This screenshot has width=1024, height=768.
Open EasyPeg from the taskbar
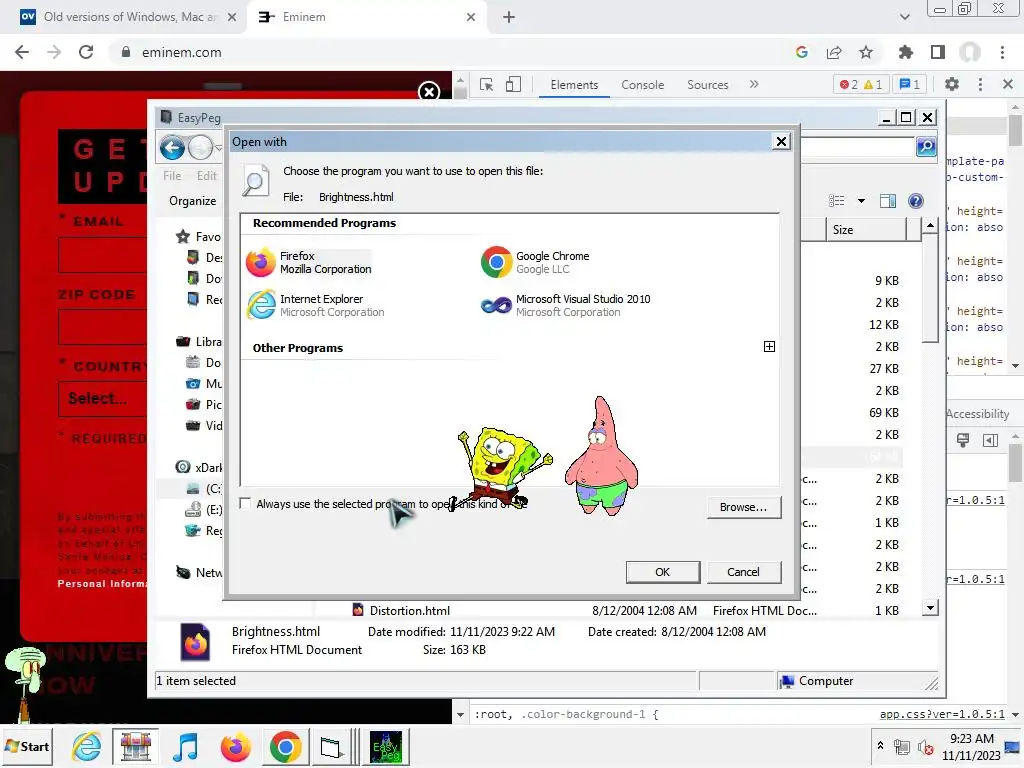386,746
